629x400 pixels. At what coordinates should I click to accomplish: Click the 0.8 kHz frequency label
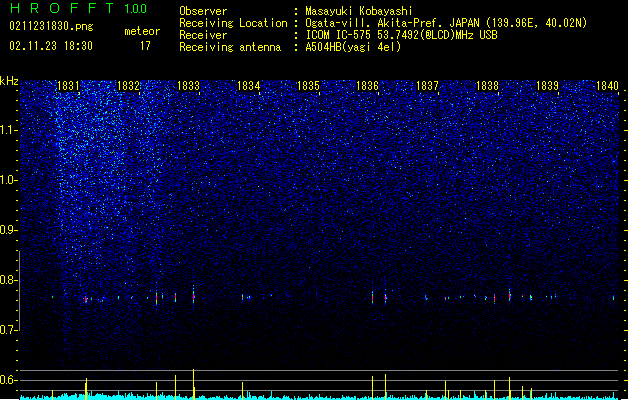point(8,280)
